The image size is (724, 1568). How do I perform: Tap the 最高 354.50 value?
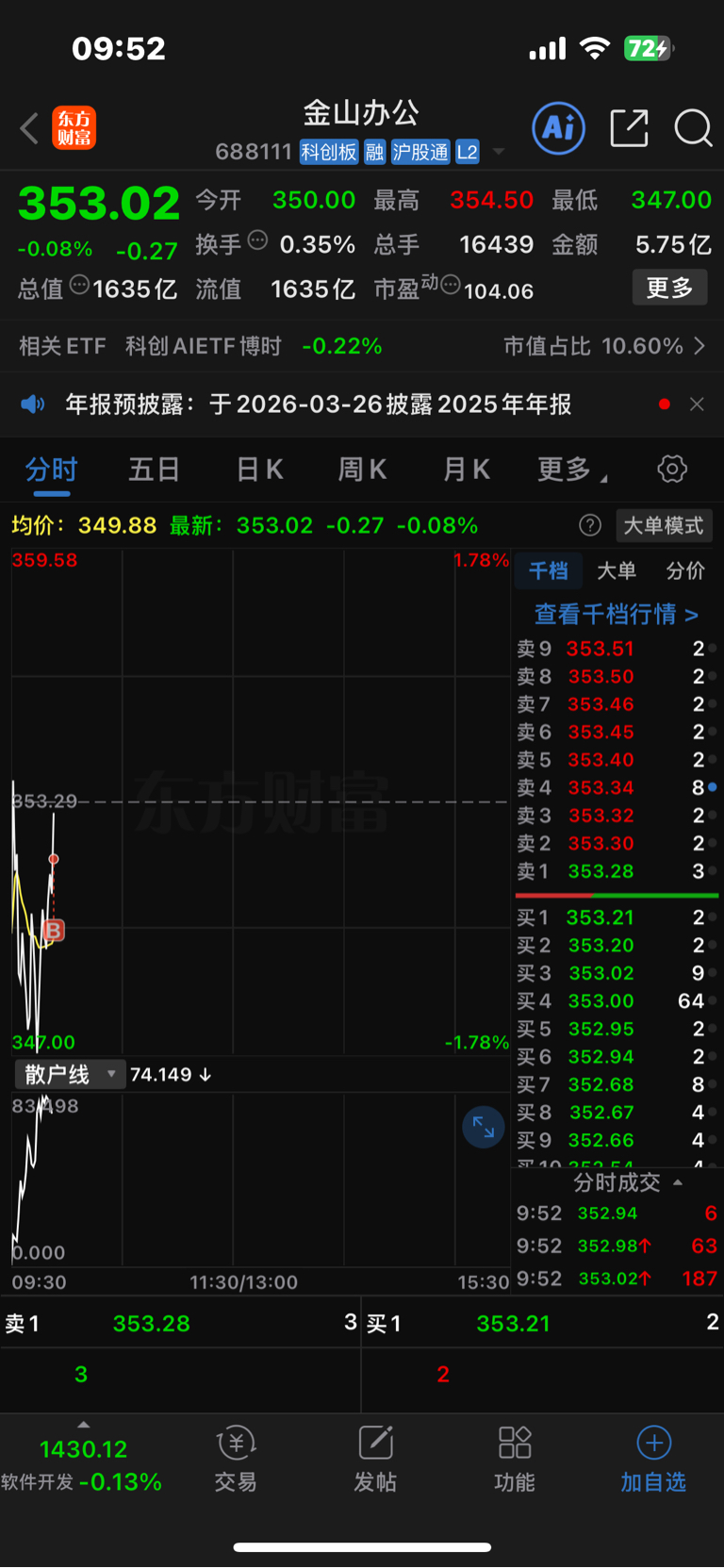point(491,200)
